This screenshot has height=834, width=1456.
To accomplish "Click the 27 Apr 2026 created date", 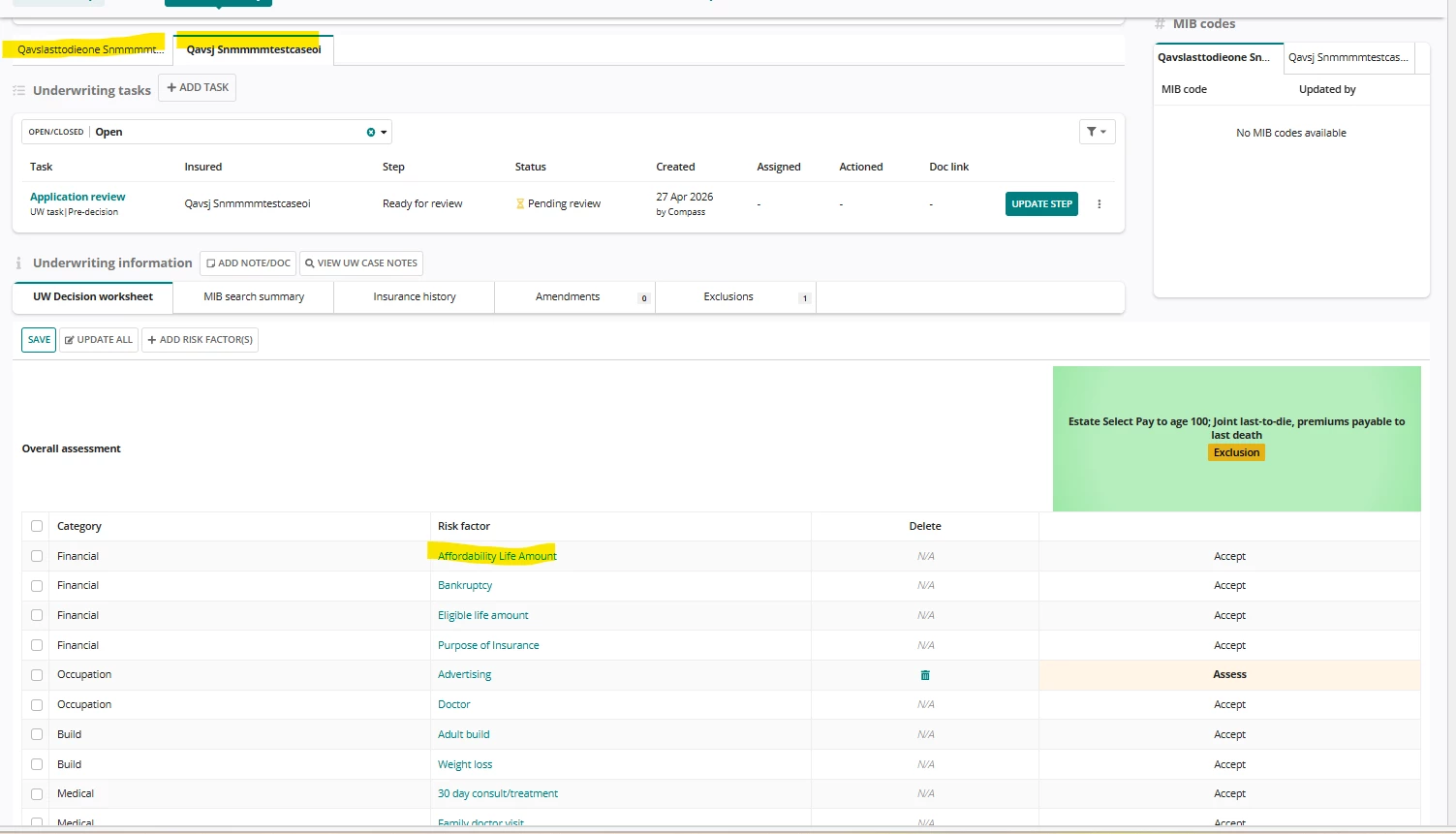I will [x=685, y=197].
